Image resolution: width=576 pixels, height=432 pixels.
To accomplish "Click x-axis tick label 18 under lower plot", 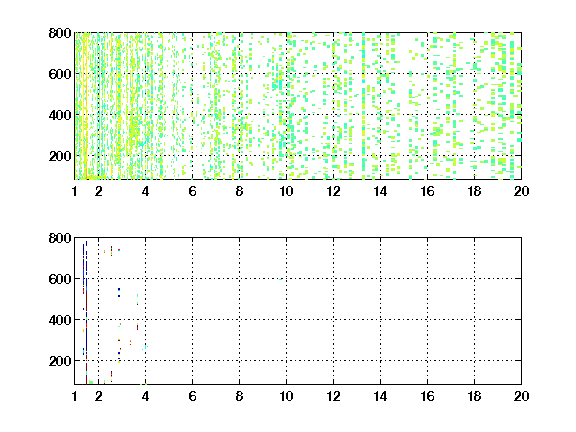I will click(474, 396).
